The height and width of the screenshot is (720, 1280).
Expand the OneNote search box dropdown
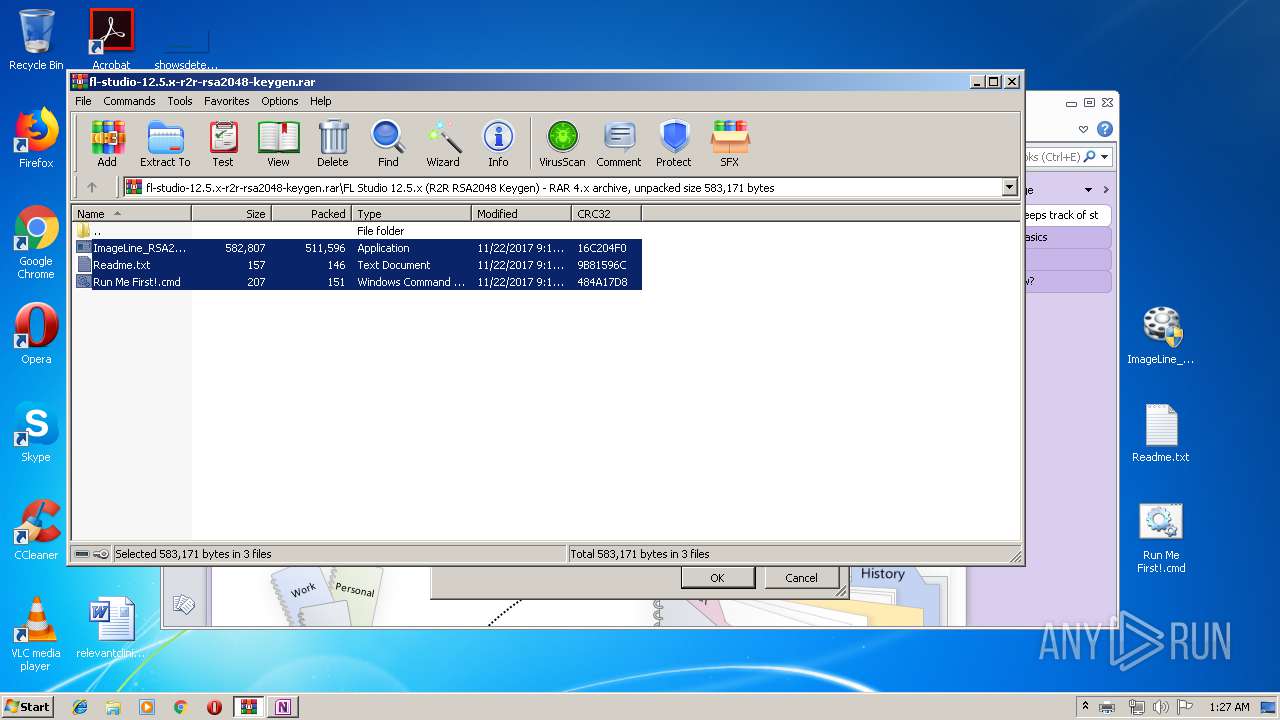click(1104, 157)
